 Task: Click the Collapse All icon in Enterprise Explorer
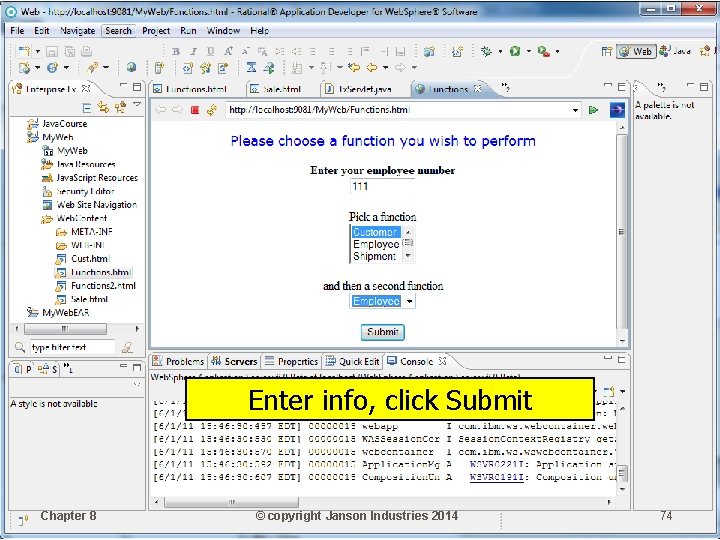[x=86, y=108]
